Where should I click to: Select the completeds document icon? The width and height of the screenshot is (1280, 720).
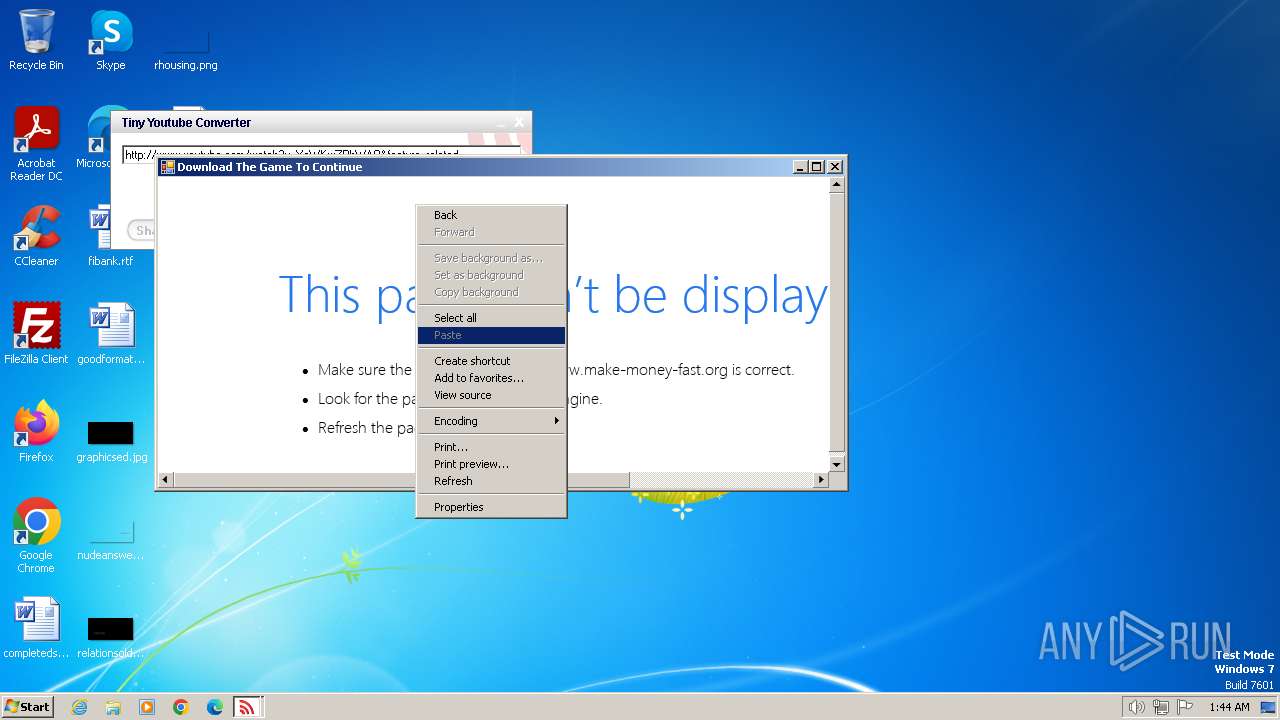36,628
